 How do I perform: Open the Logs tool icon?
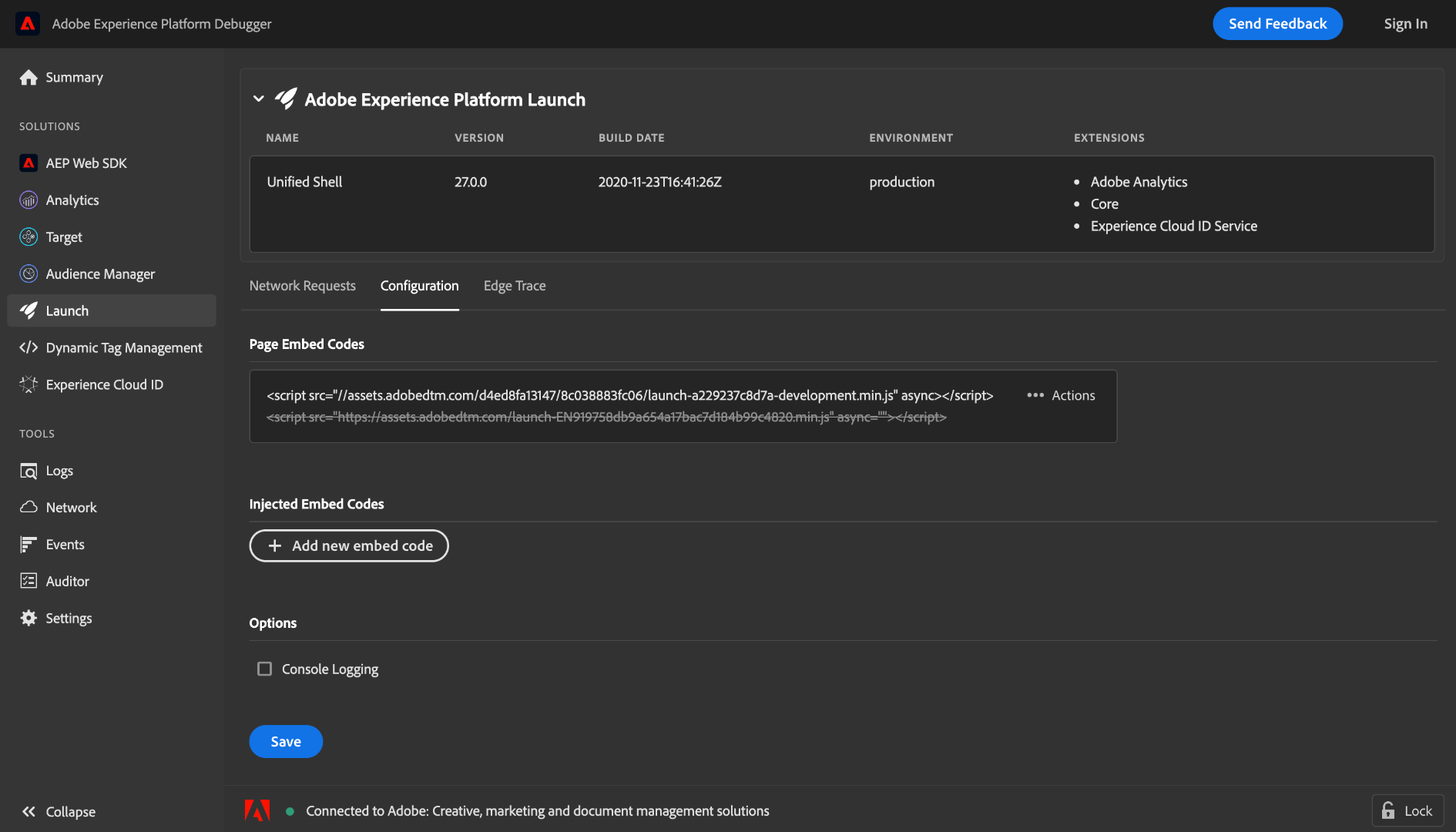coord(29,471)
